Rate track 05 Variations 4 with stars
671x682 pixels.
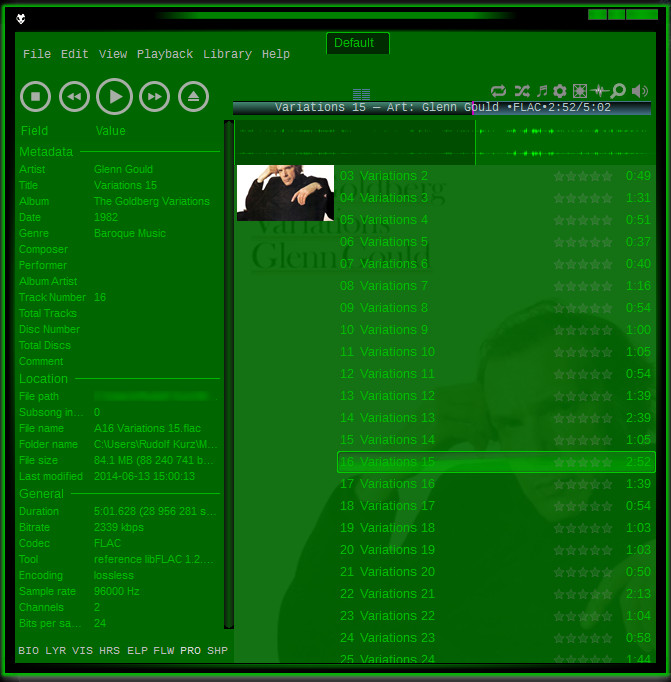click(x=583, y=220)
